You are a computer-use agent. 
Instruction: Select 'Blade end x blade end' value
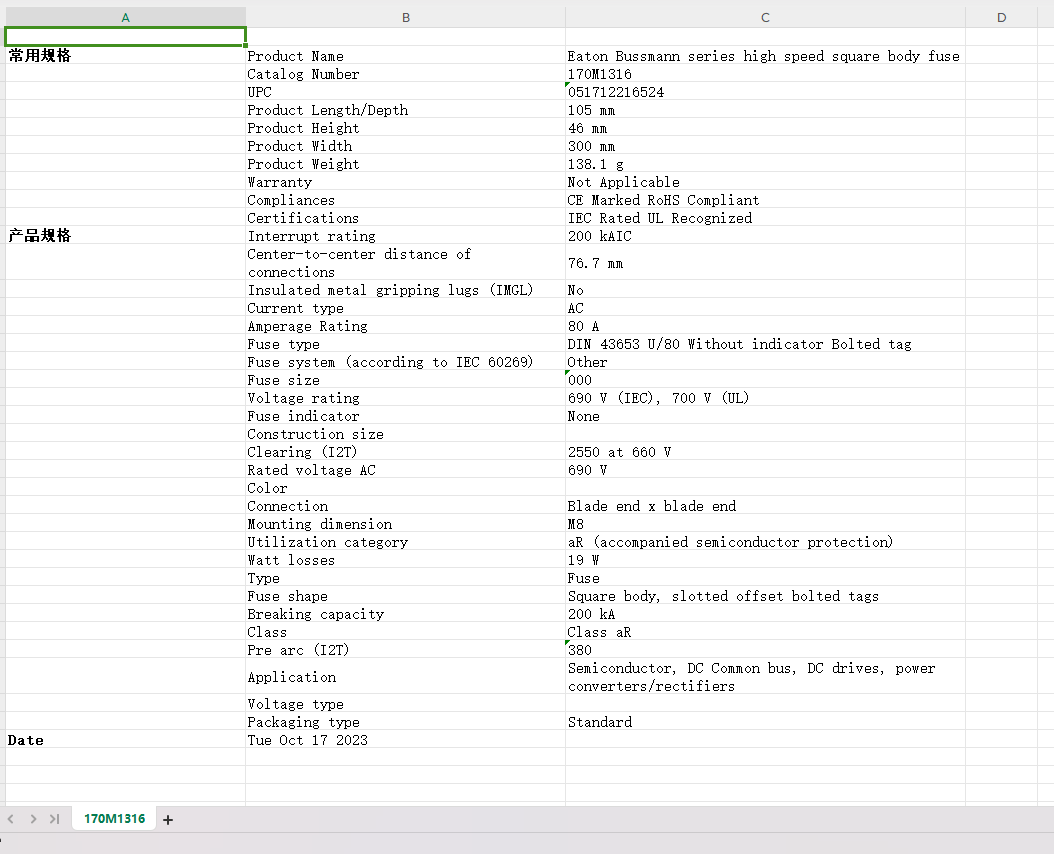766,506
